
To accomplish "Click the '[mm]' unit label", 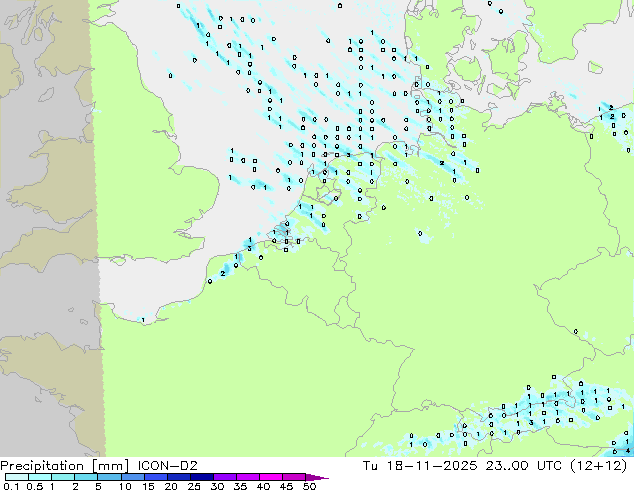I will pyautogui.click(x=110, y=466).
